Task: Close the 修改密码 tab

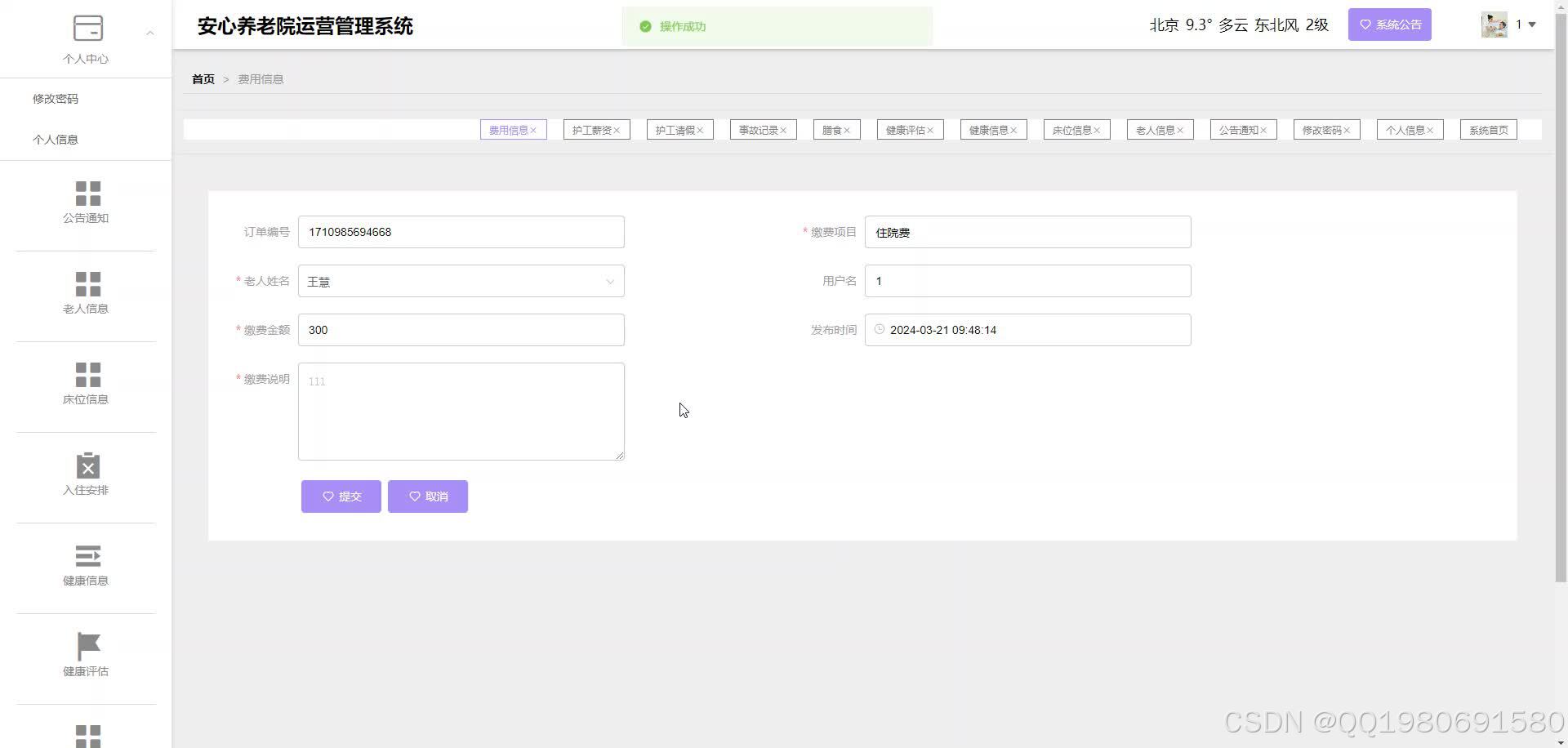Action: (x=1347, y=131)
